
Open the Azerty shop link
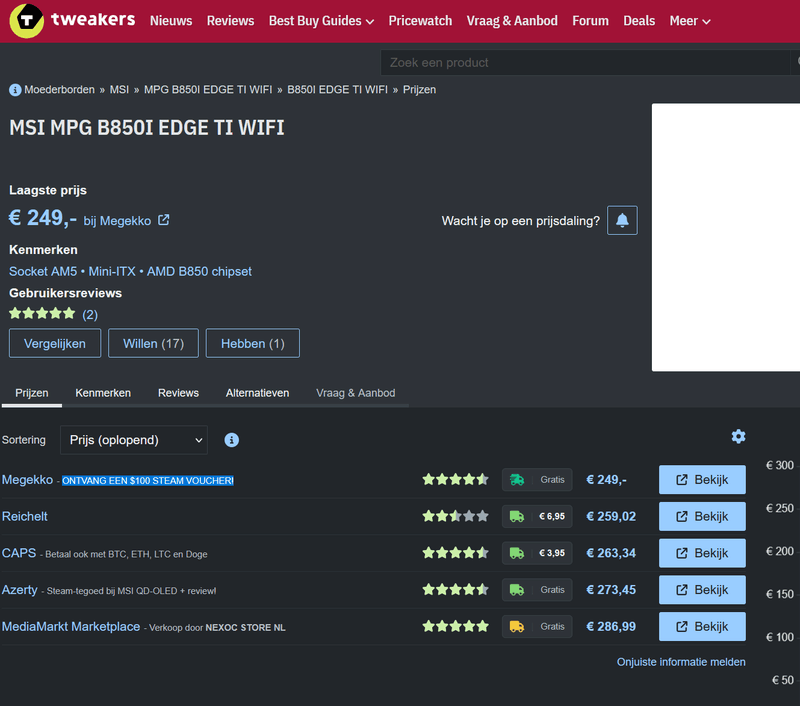(20, 590)
